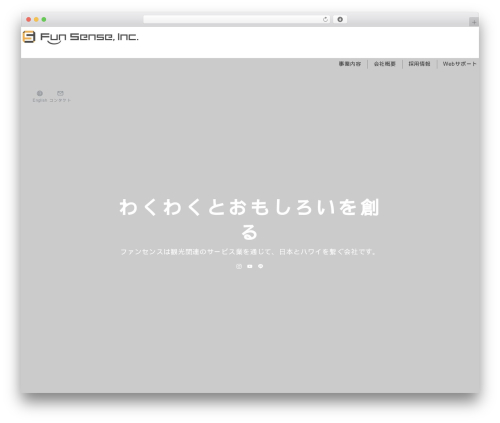
Task: Click the browser address bar
Action: point(236,20)
